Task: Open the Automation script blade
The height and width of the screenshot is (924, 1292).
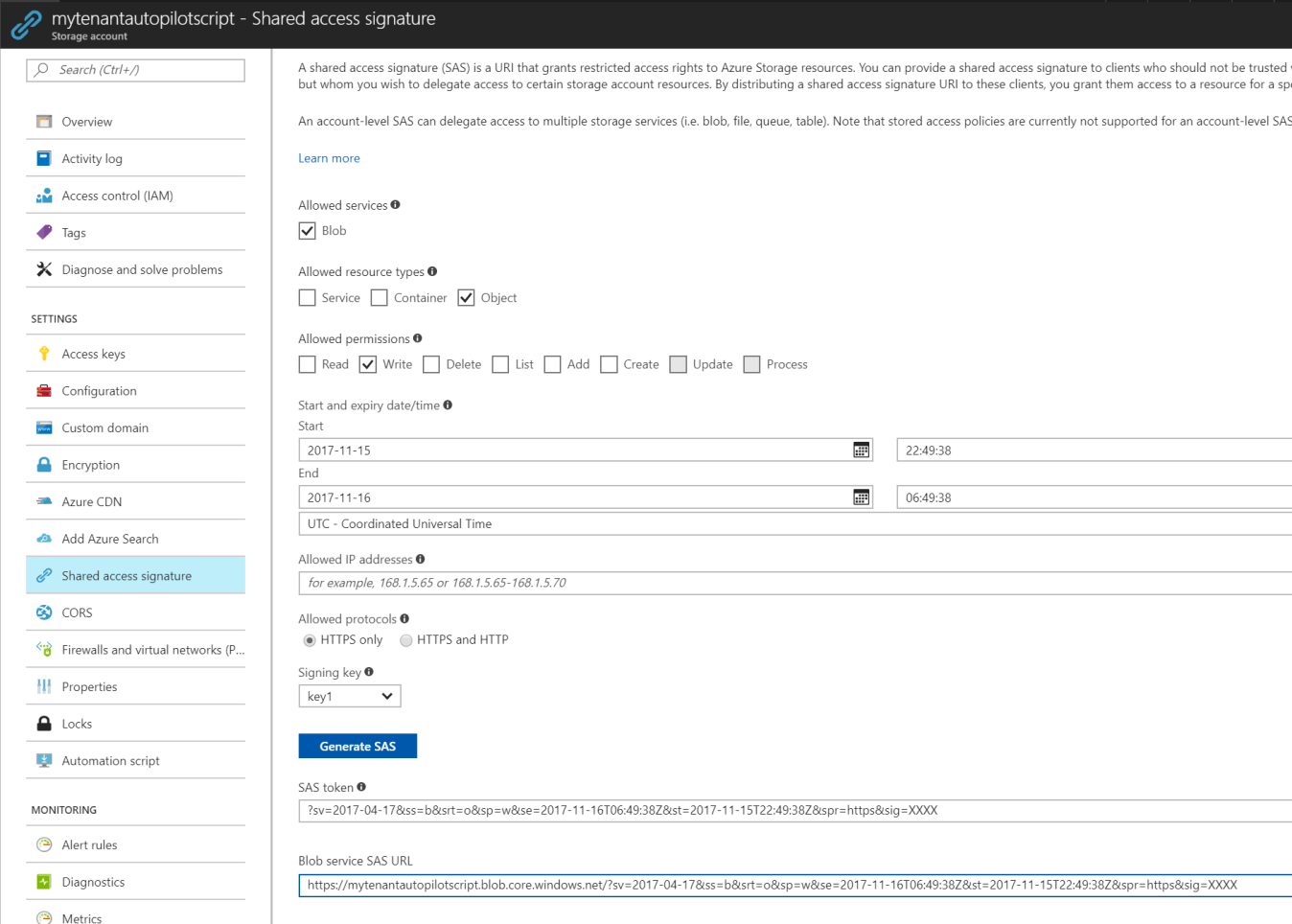Action: tap(107, 760)
